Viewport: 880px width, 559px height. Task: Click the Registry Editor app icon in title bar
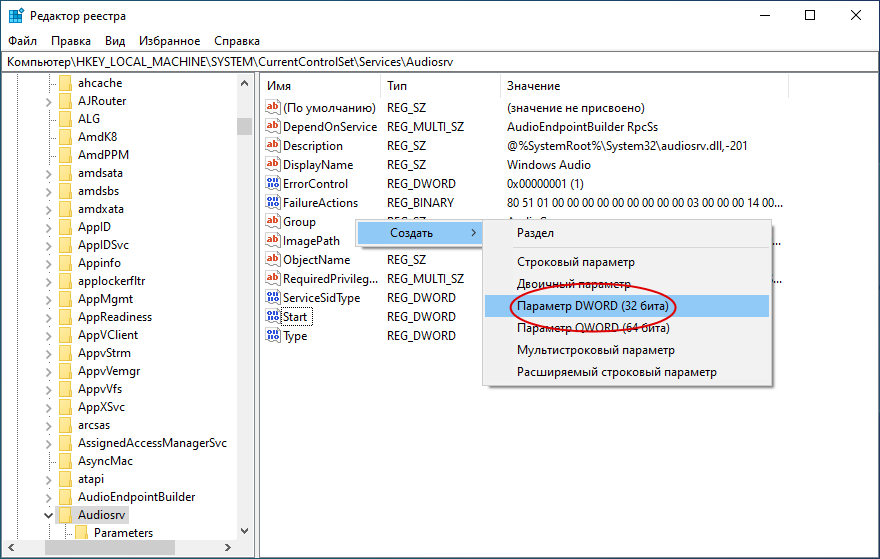(x=16, y=16)
